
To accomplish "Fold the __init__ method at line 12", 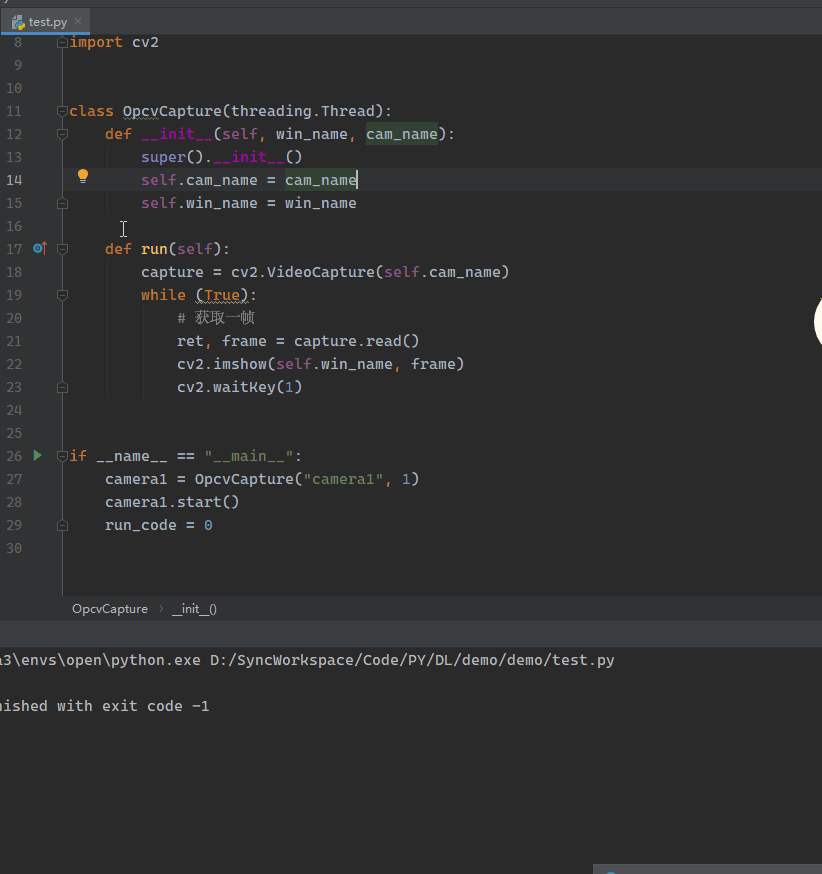I will coord(63,134).
